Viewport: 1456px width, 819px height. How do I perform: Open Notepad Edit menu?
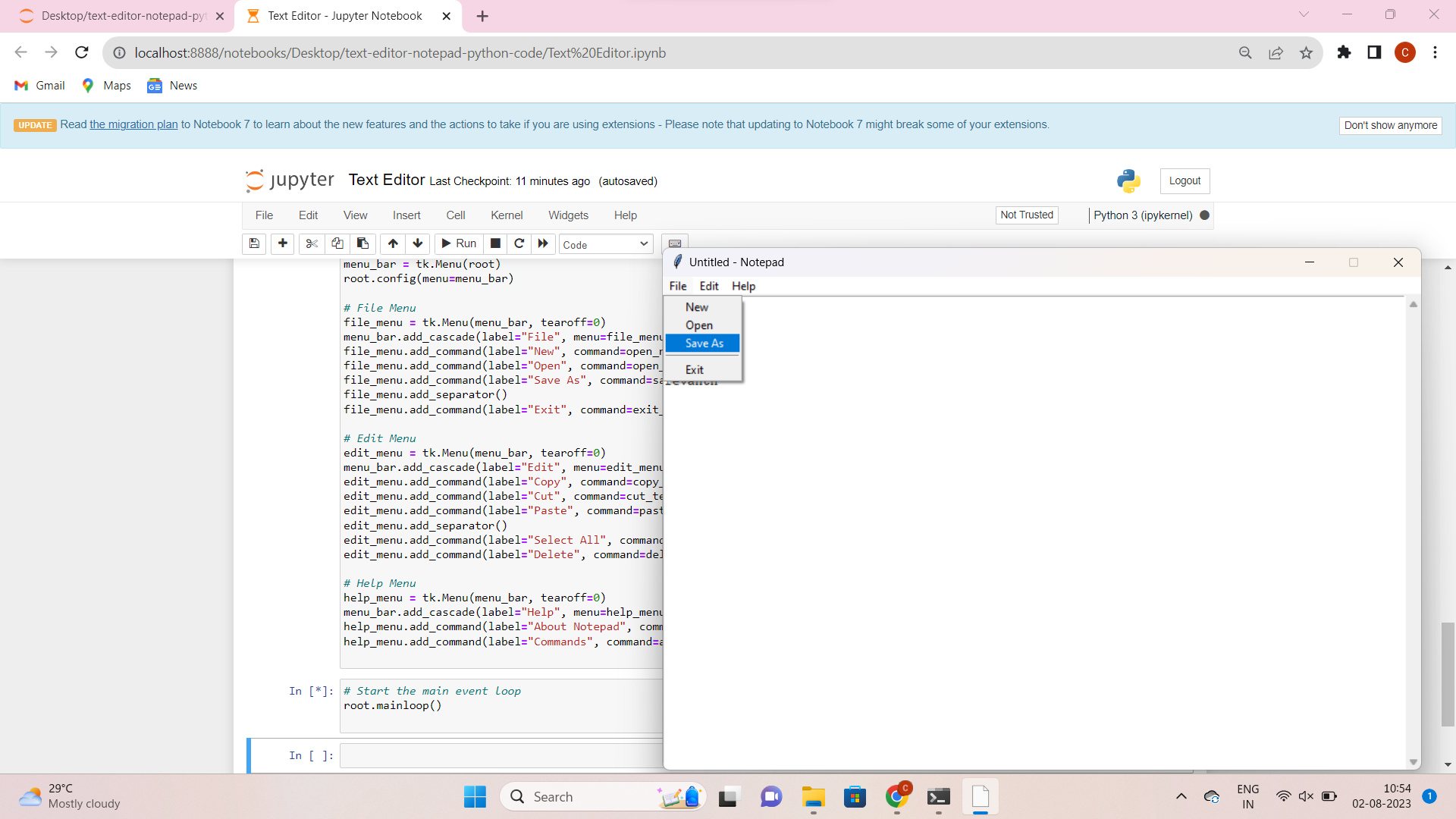[709, 286]
